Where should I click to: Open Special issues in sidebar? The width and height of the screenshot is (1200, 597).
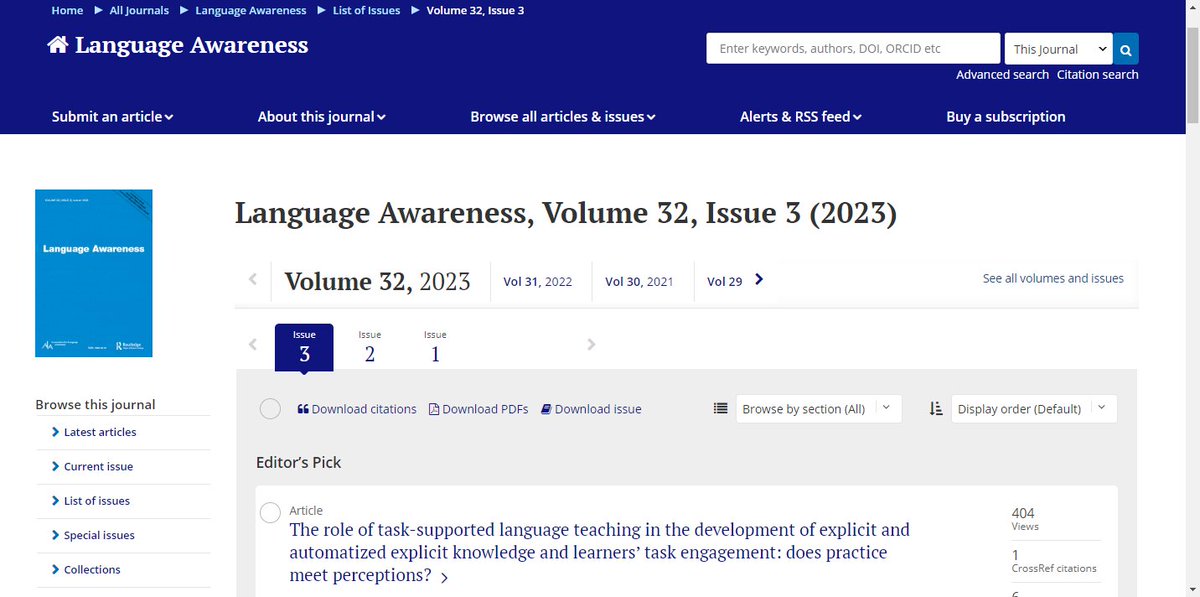click(x=99, y=535)
